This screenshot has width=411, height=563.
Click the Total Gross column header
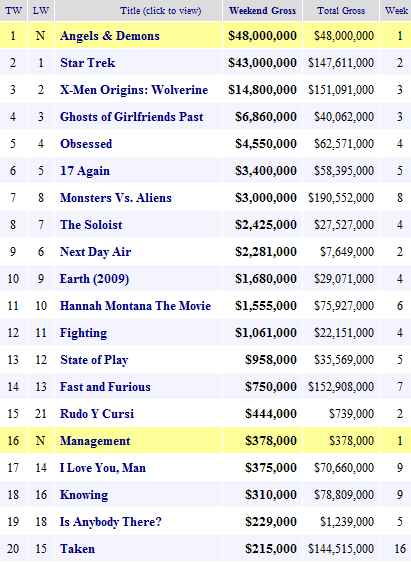pos(341,11)
